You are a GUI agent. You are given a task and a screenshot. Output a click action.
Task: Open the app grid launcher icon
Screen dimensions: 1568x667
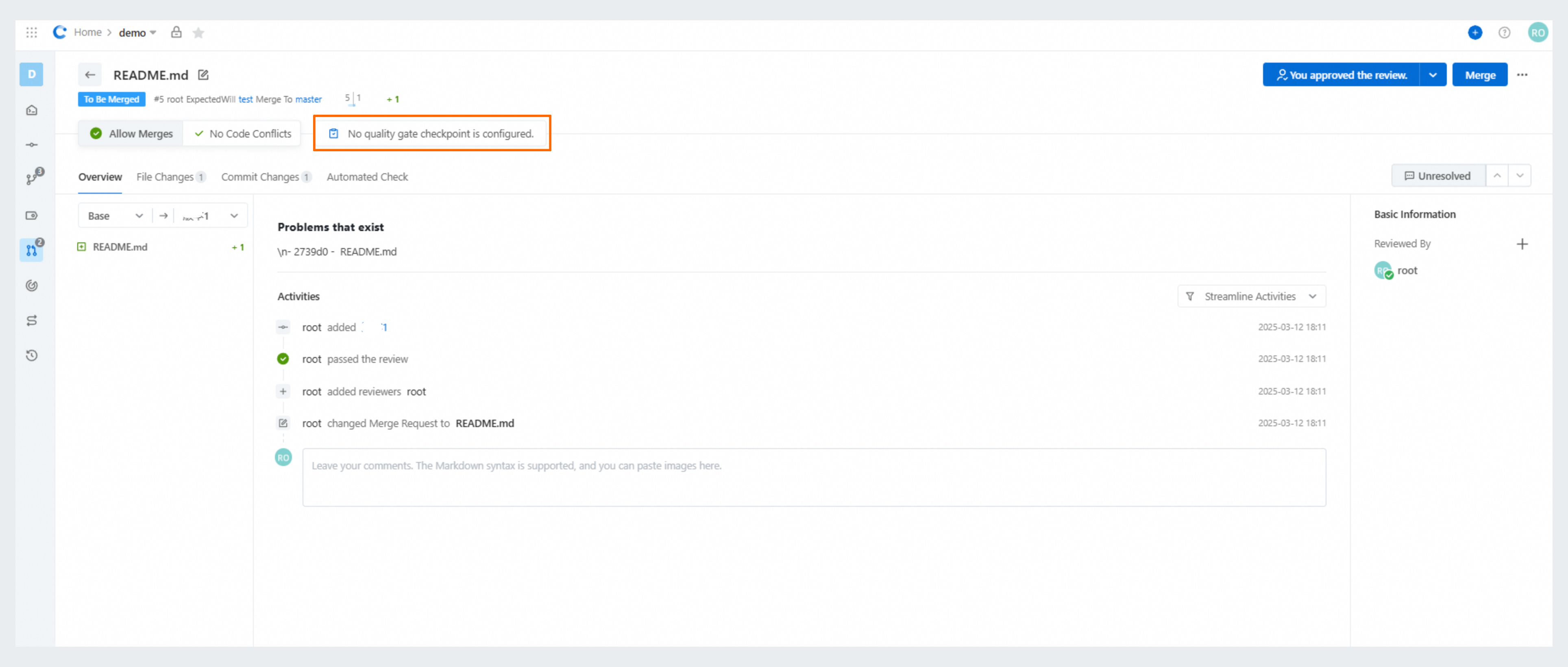tap(31, 32)
